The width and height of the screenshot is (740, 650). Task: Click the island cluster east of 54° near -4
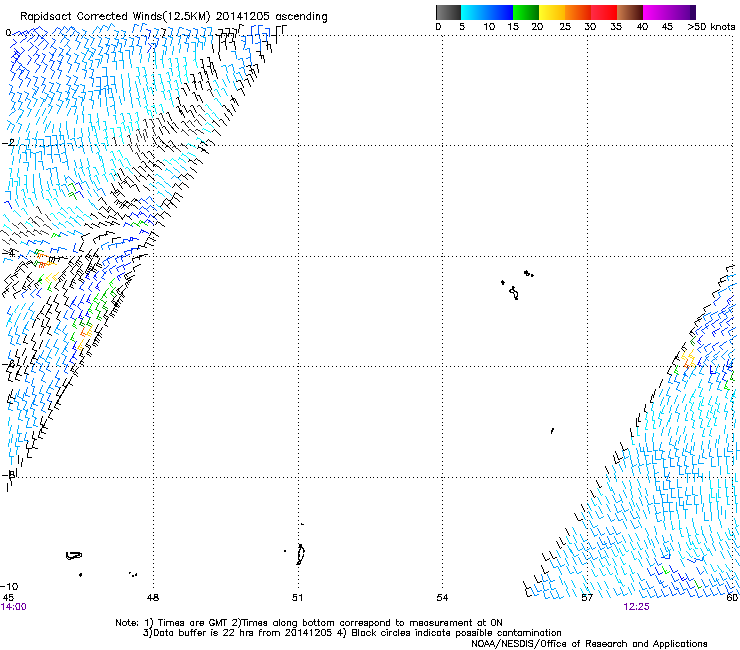pyautogui.click(x=517, y=285)
